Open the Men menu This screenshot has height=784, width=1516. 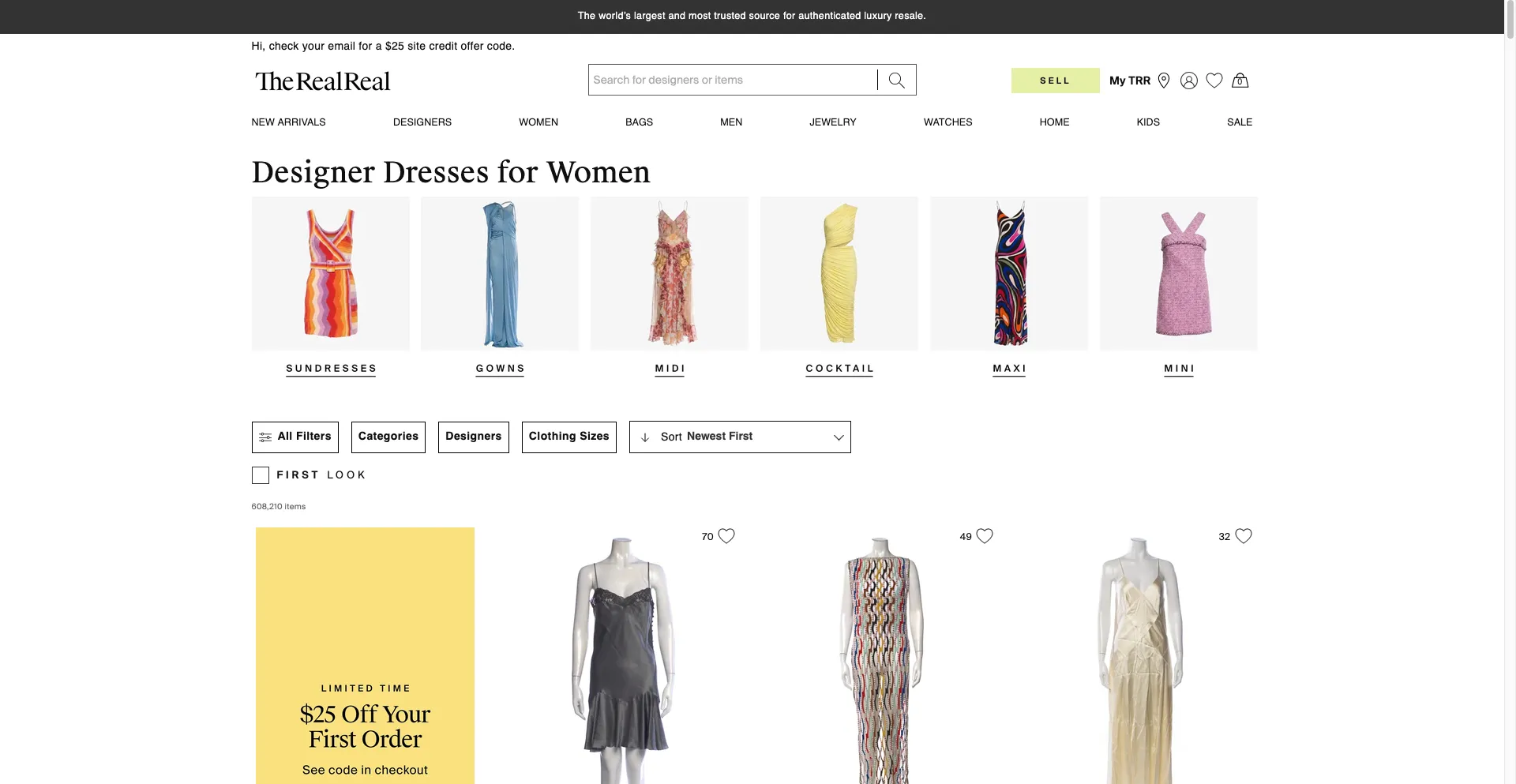pyautogui.click(x=731, y=122)
